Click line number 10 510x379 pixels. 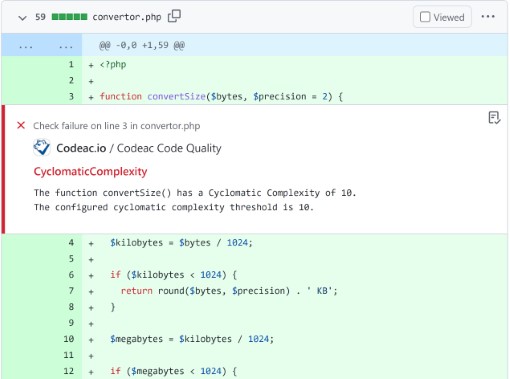point(69,339)
